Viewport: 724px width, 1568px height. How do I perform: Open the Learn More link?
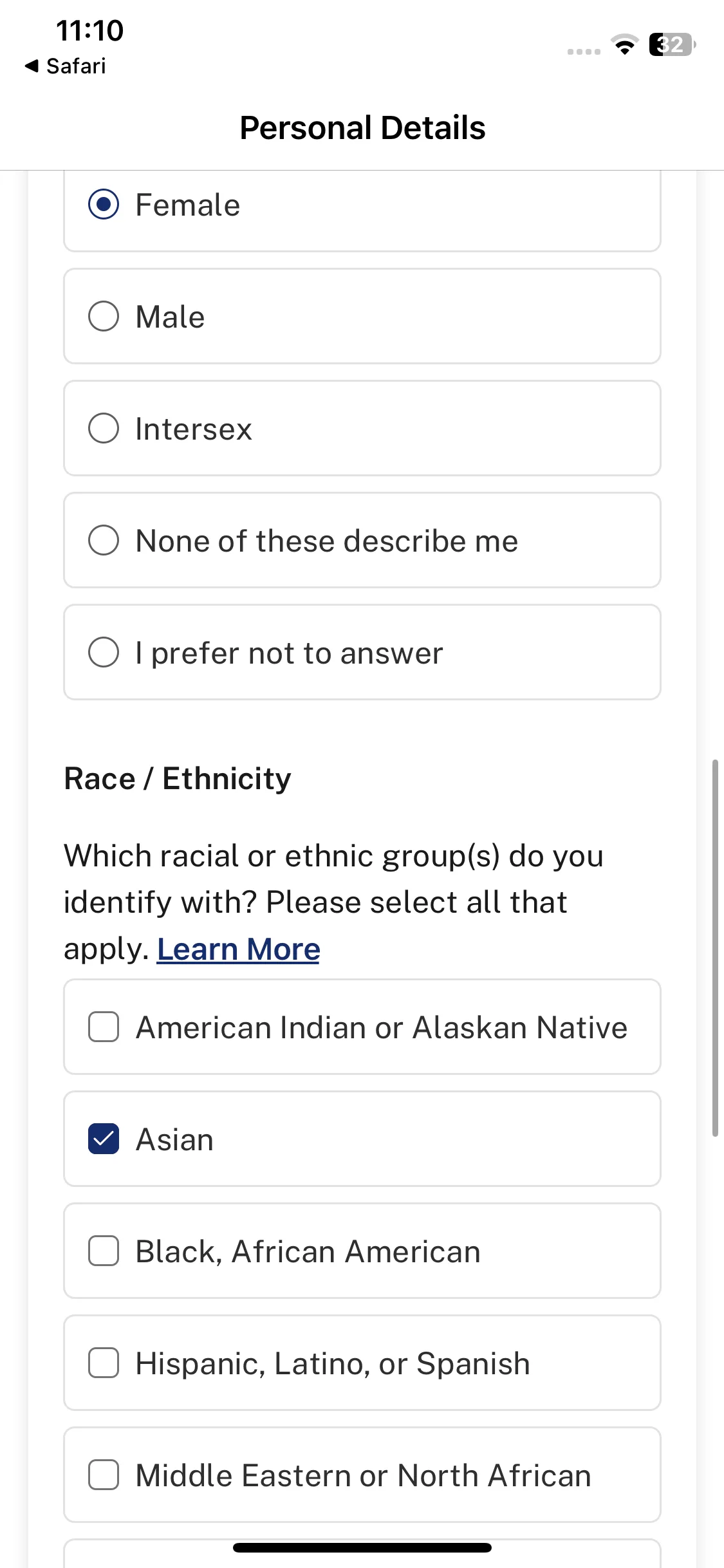click(x=238, y=949)
